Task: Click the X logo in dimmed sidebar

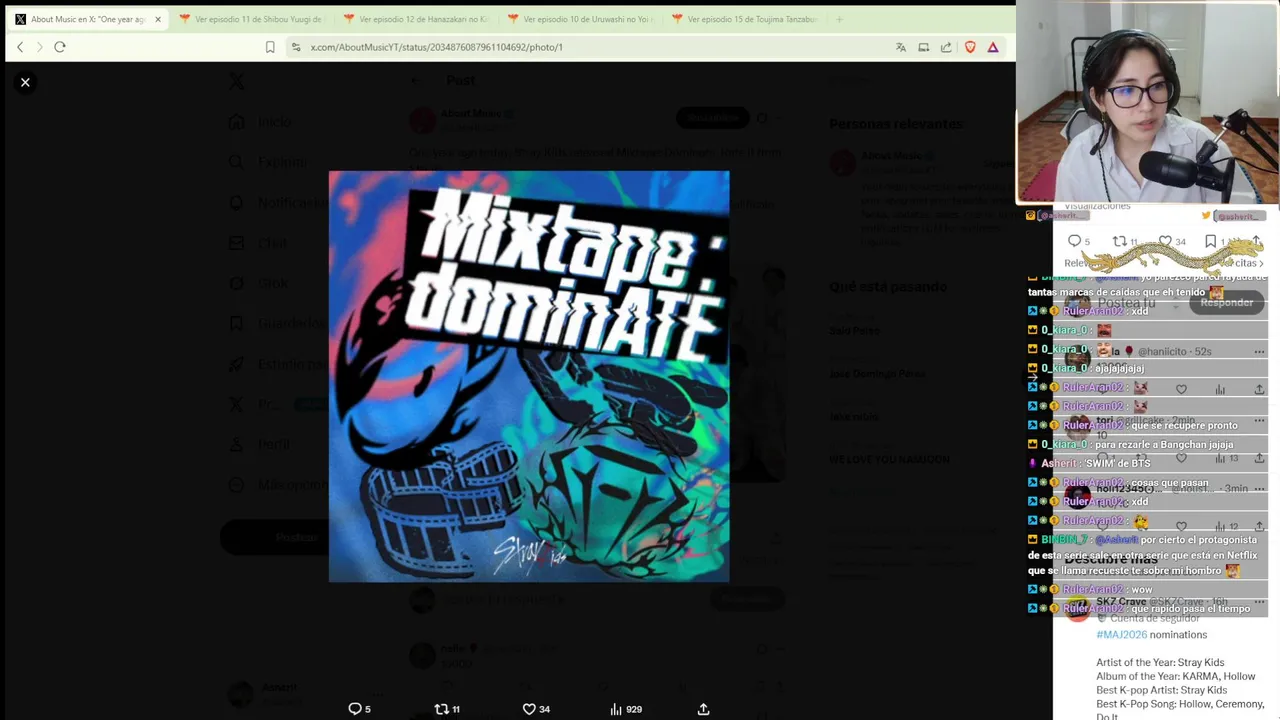Action: click(236, 82)
